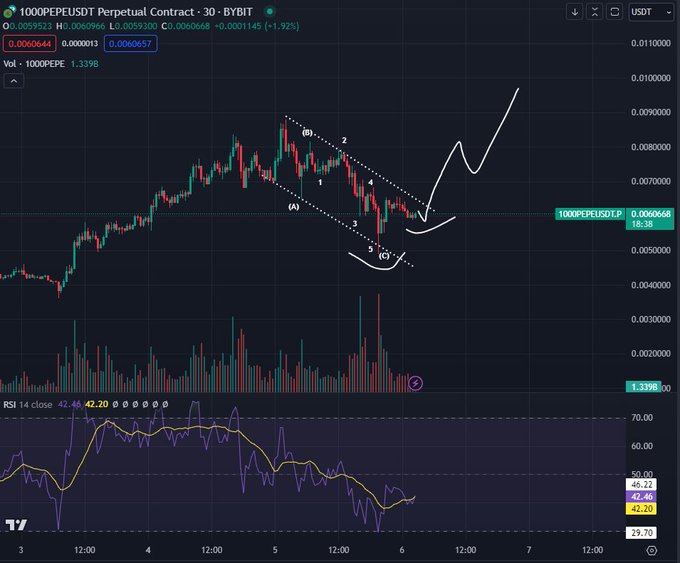
Task: Click the 18:38 countdown timer tag
Action: click(x=642, y=224)
